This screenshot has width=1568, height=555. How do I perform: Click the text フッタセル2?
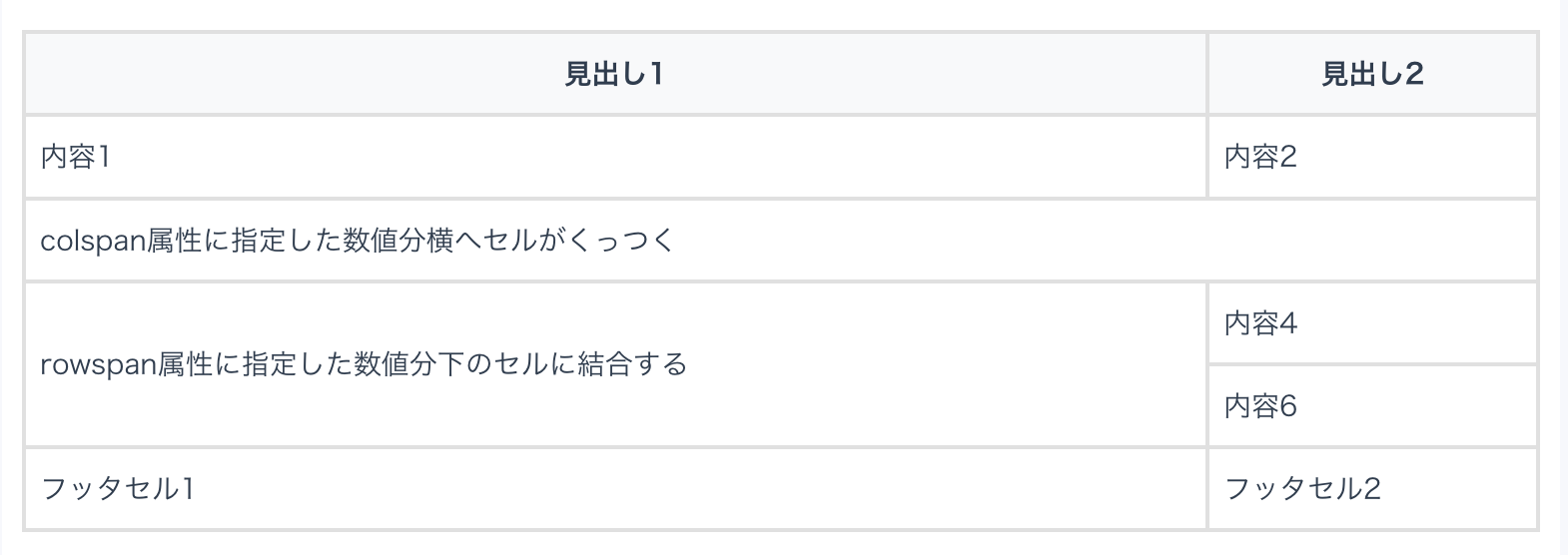(x=1302, y=488)
